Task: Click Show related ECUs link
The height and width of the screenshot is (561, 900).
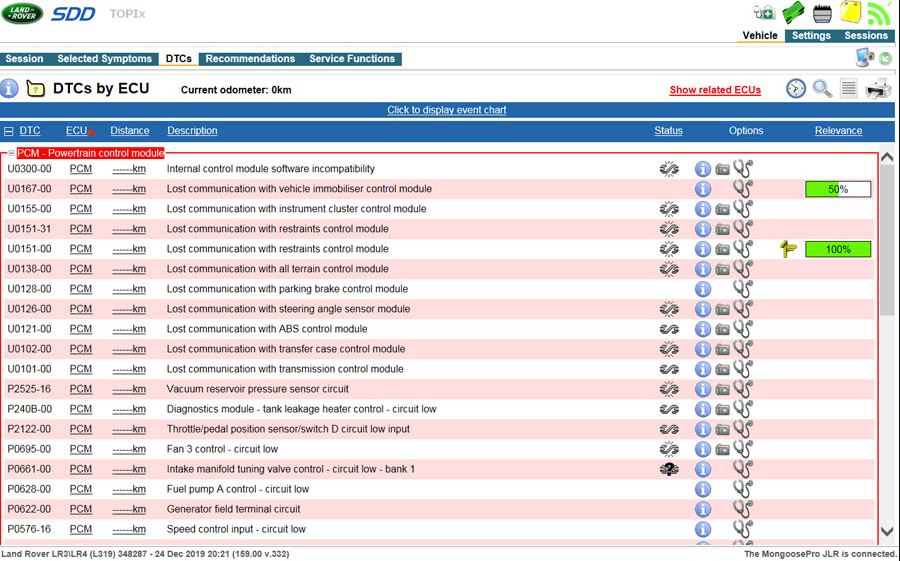Action: tap(715, 90)
